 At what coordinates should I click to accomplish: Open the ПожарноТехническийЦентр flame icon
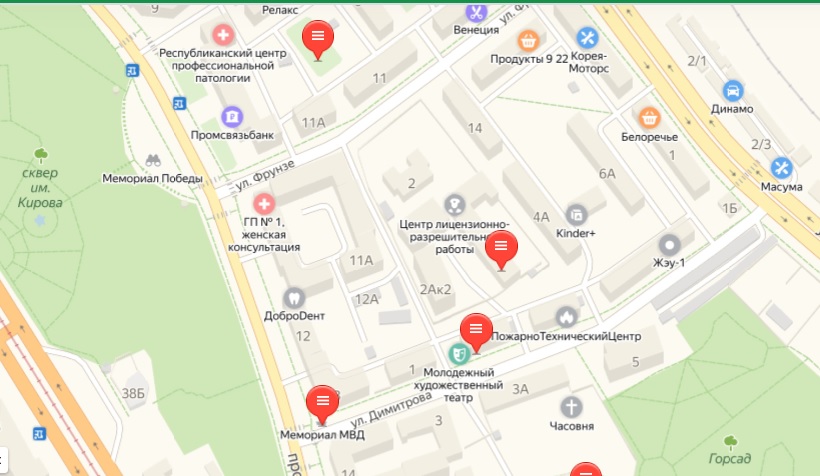coord(566,317)
